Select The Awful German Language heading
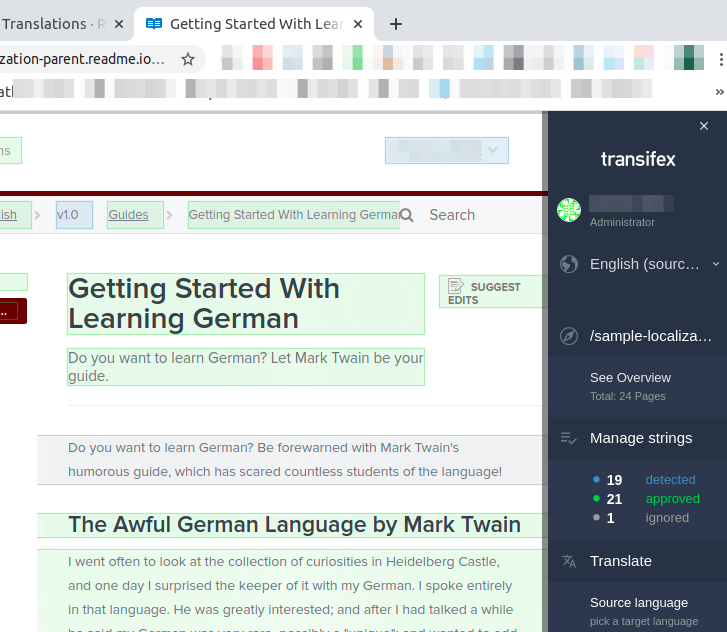This screenshot has width=727, height=632. (294, 525)
